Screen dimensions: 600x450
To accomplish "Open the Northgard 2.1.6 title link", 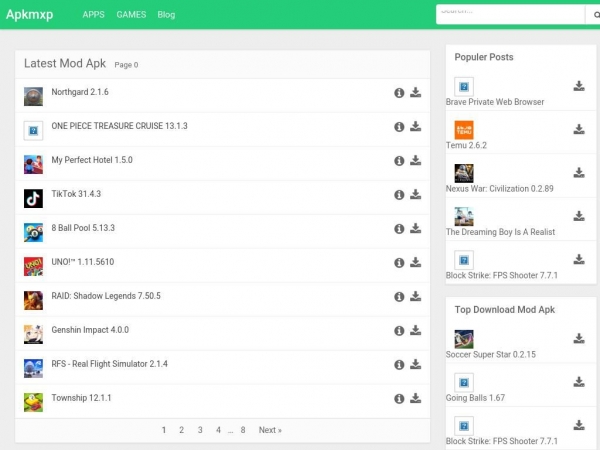I will pos(80,92).
